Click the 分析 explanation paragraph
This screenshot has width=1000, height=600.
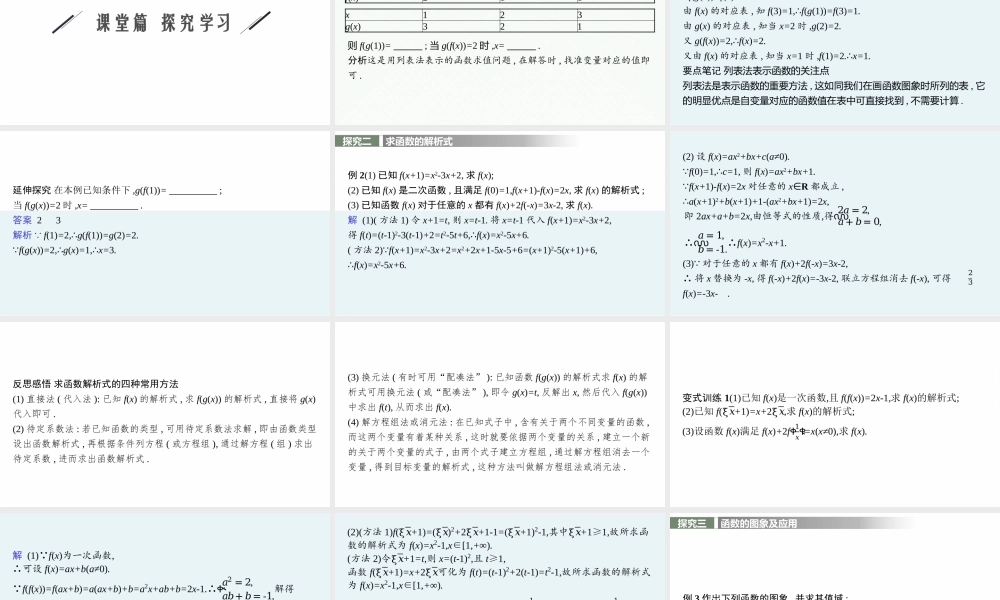tap(498, 68)
